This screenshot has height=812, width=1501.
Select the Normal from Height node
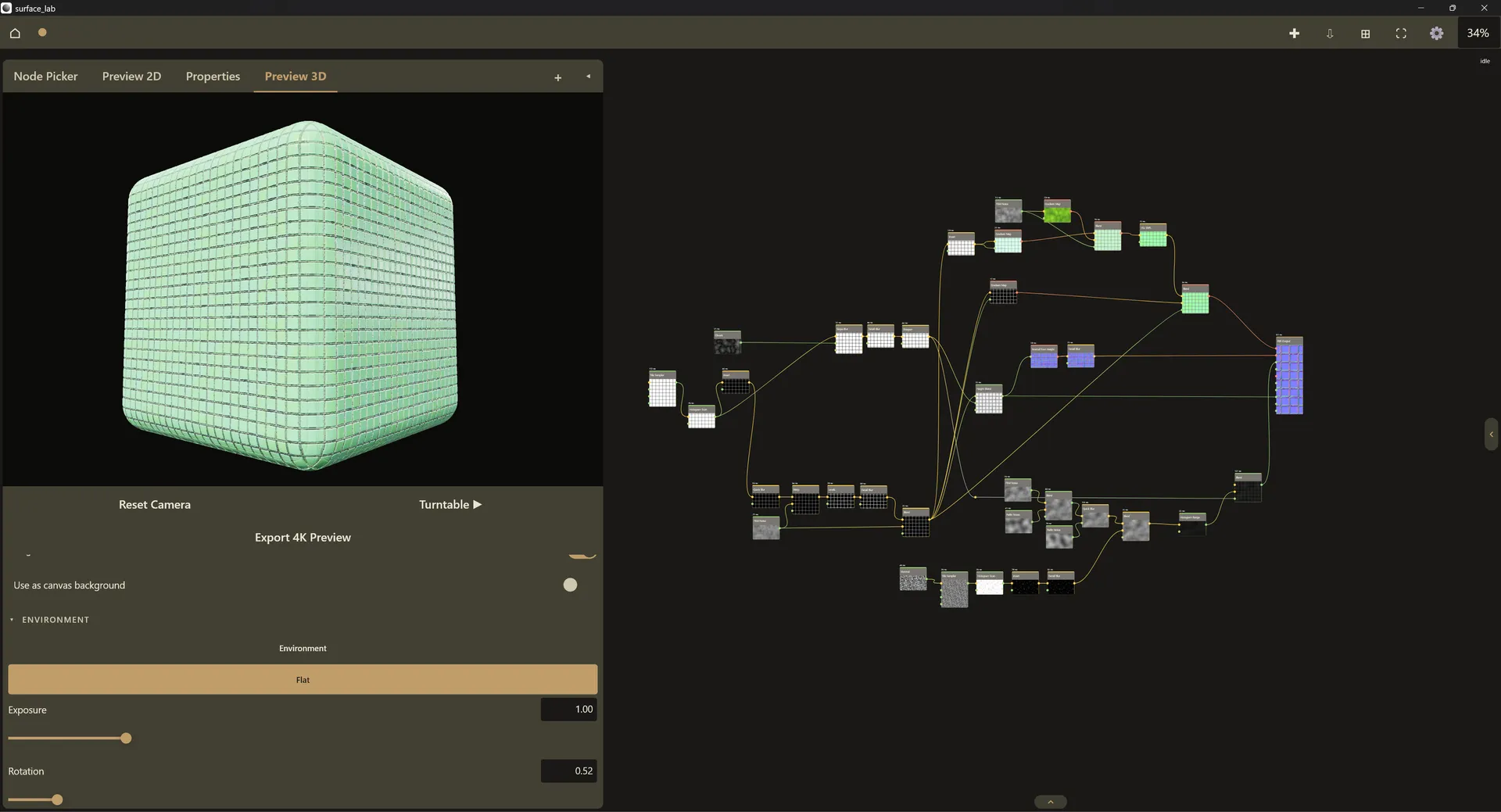1044,356
